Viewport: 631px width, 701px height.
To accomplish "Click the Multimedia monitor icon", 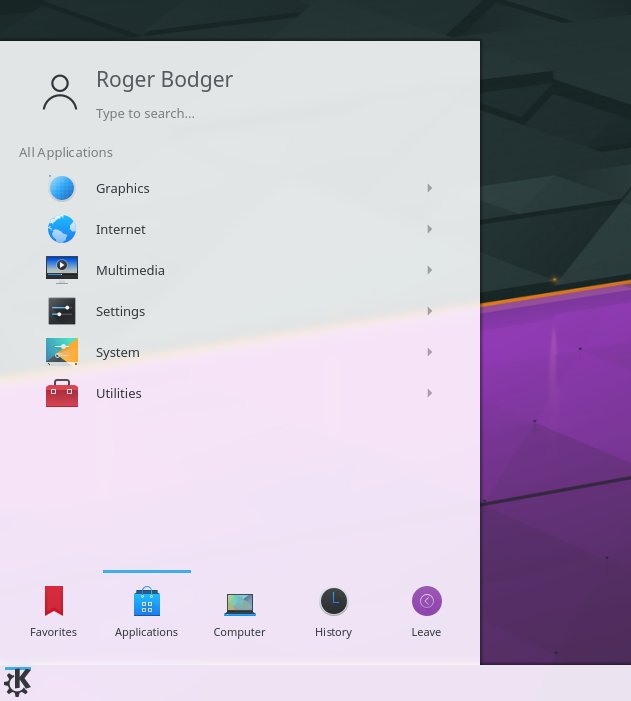I will (62, 270).
